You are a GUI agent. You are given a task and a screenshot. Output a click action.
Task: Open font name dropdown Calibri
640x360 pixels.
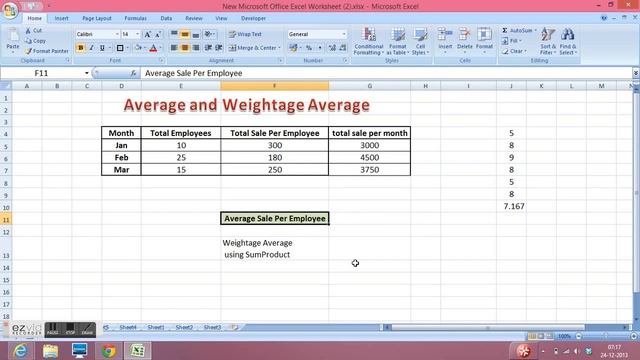(x=117, y=34)
